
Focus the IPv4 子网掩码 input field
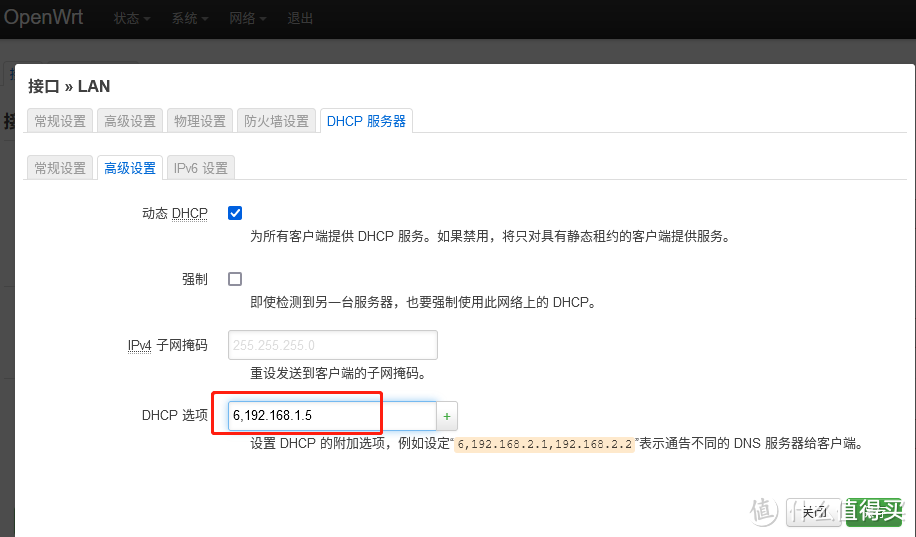pos(332,345)
